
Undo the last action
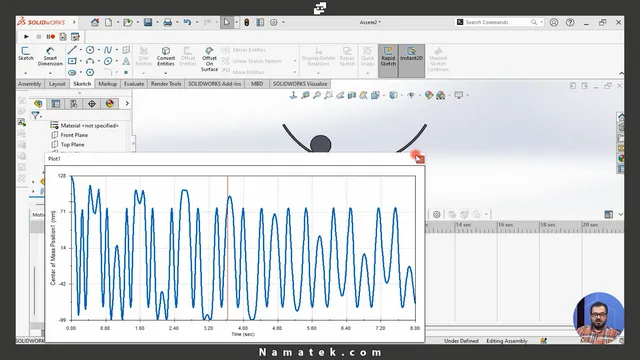tap(187, 22)
